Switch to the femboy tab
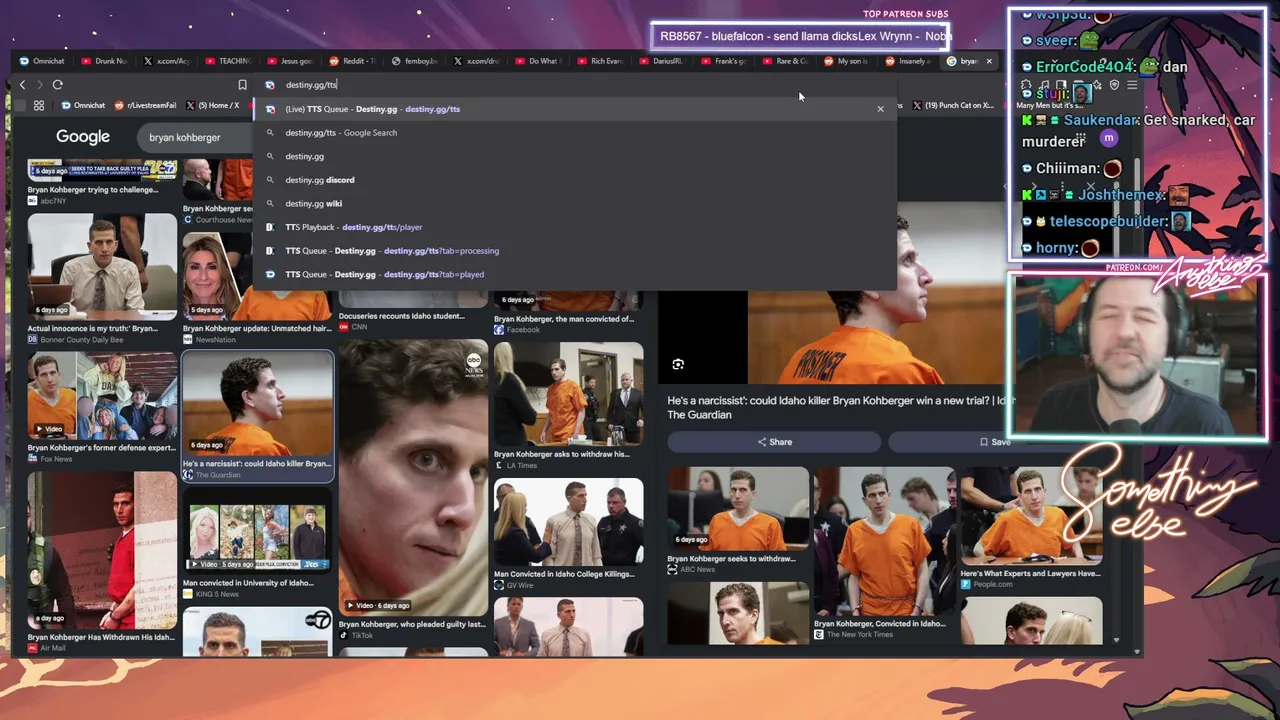The width and height of the screenshot is (1280, 720). pos(415,61)
